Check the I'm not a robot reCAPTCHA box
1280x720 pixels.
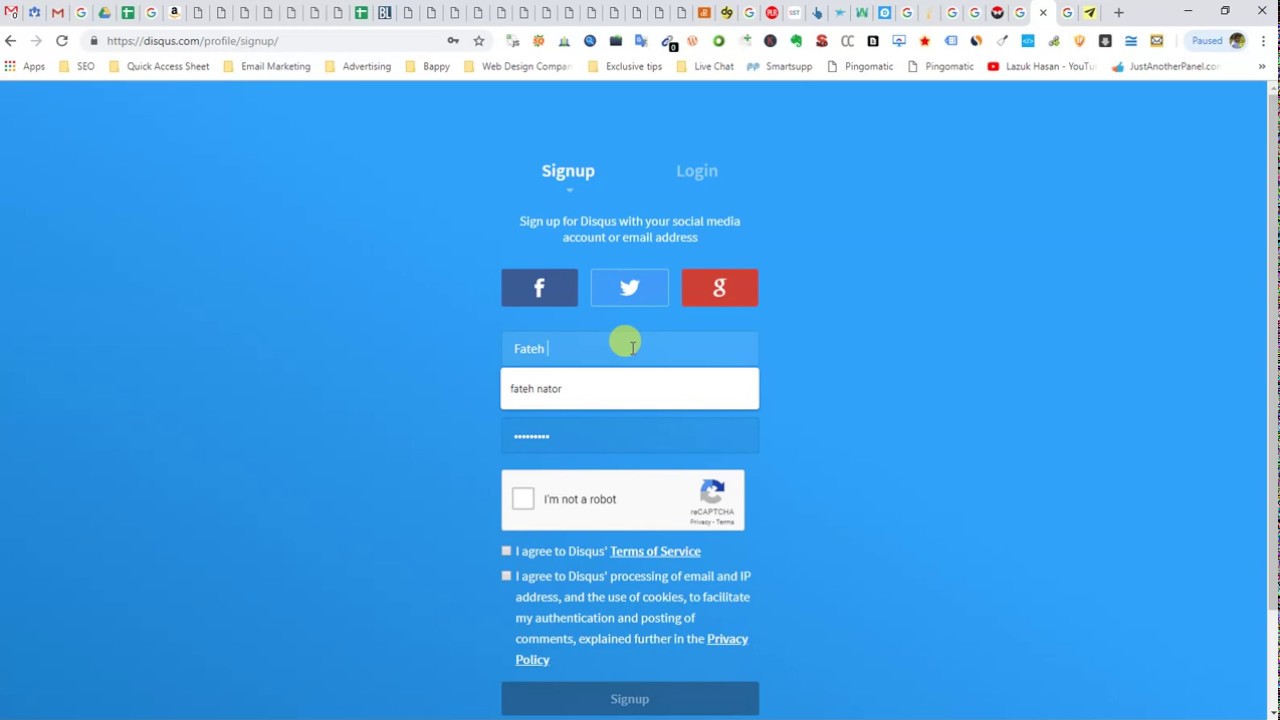point(523,499)
